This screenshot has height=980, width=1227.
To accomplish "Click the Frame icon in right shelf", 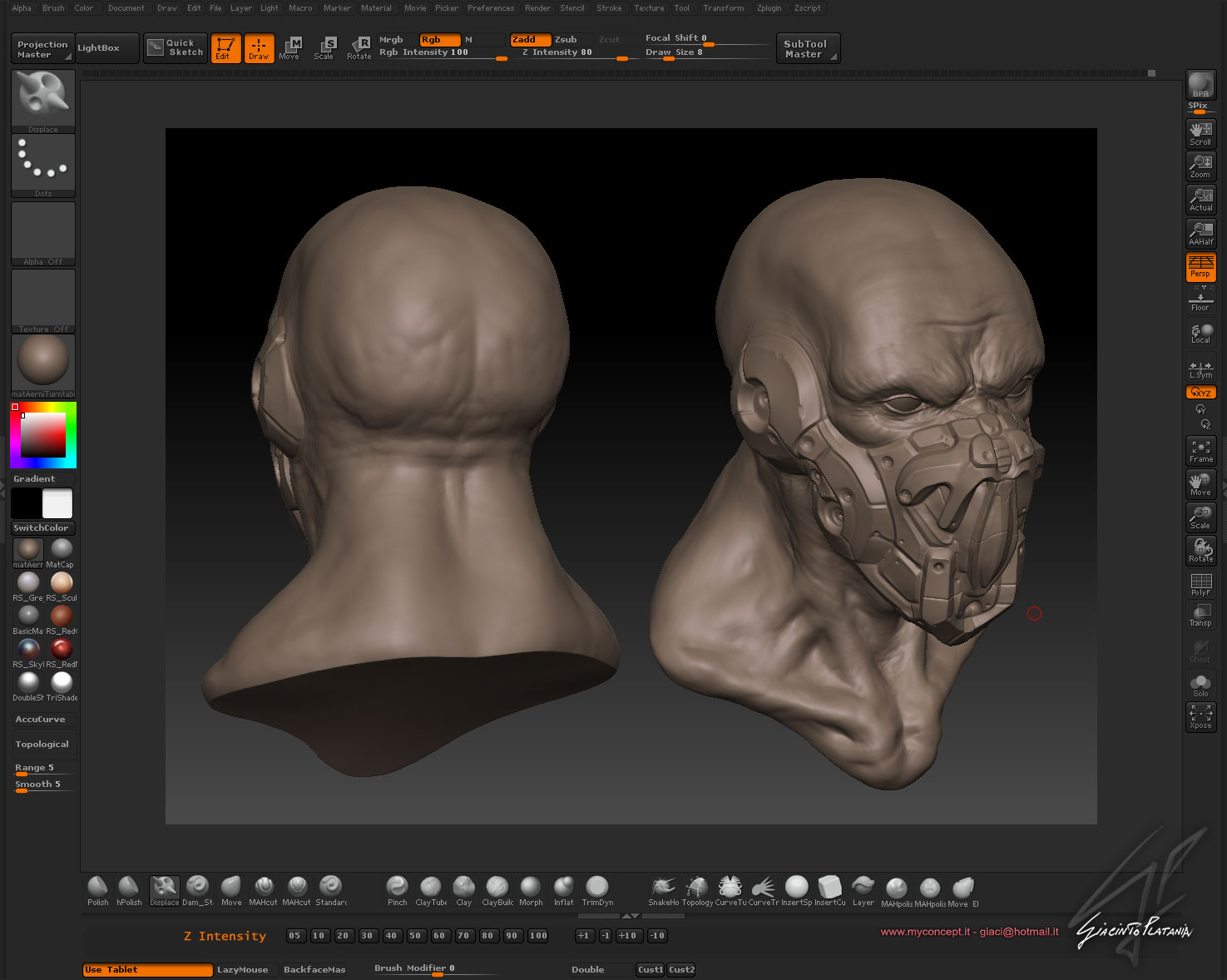I will [x=1200, y=451].
